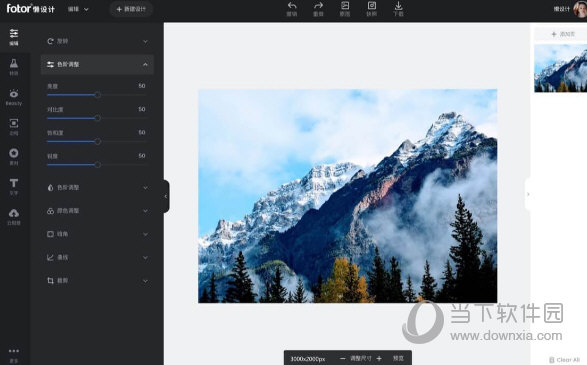Click the first brightness slider handle
Viewport: 587px width, 365px height.
click(98, 95)
